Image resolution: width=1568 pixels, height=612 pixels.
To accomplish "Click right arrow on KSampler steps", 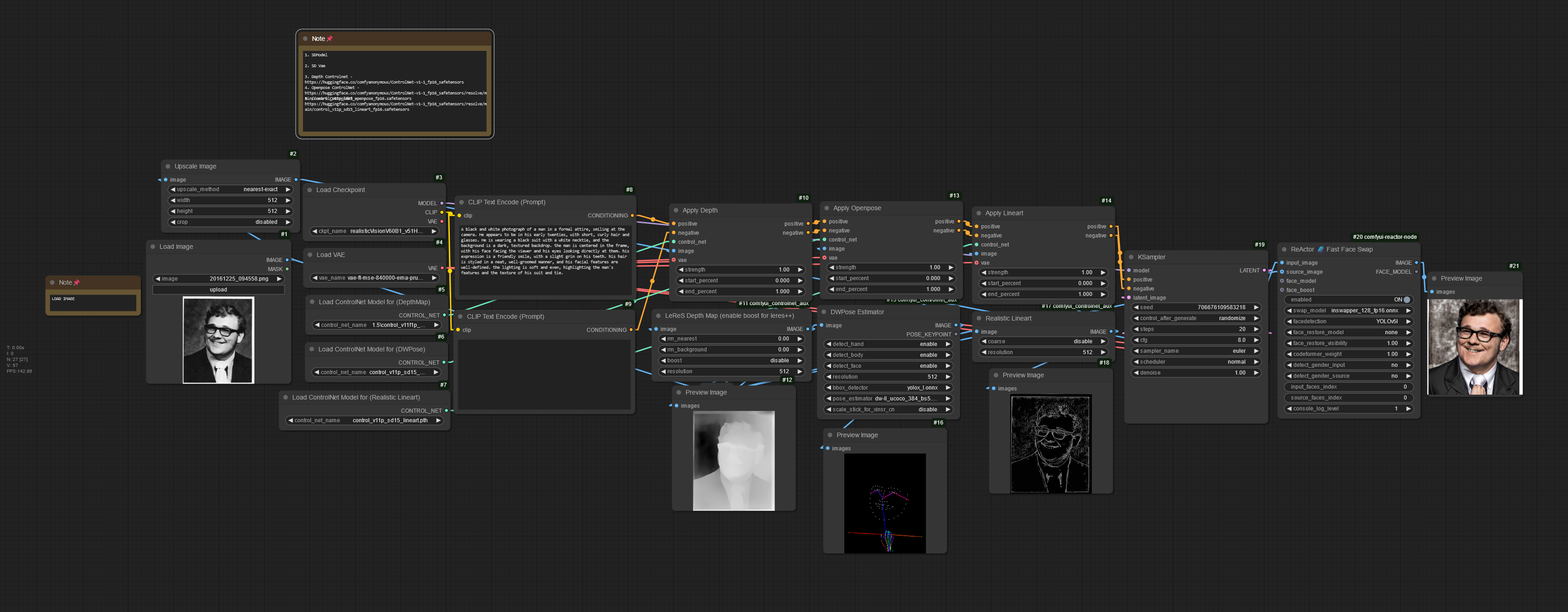I will pos(1256,329).
